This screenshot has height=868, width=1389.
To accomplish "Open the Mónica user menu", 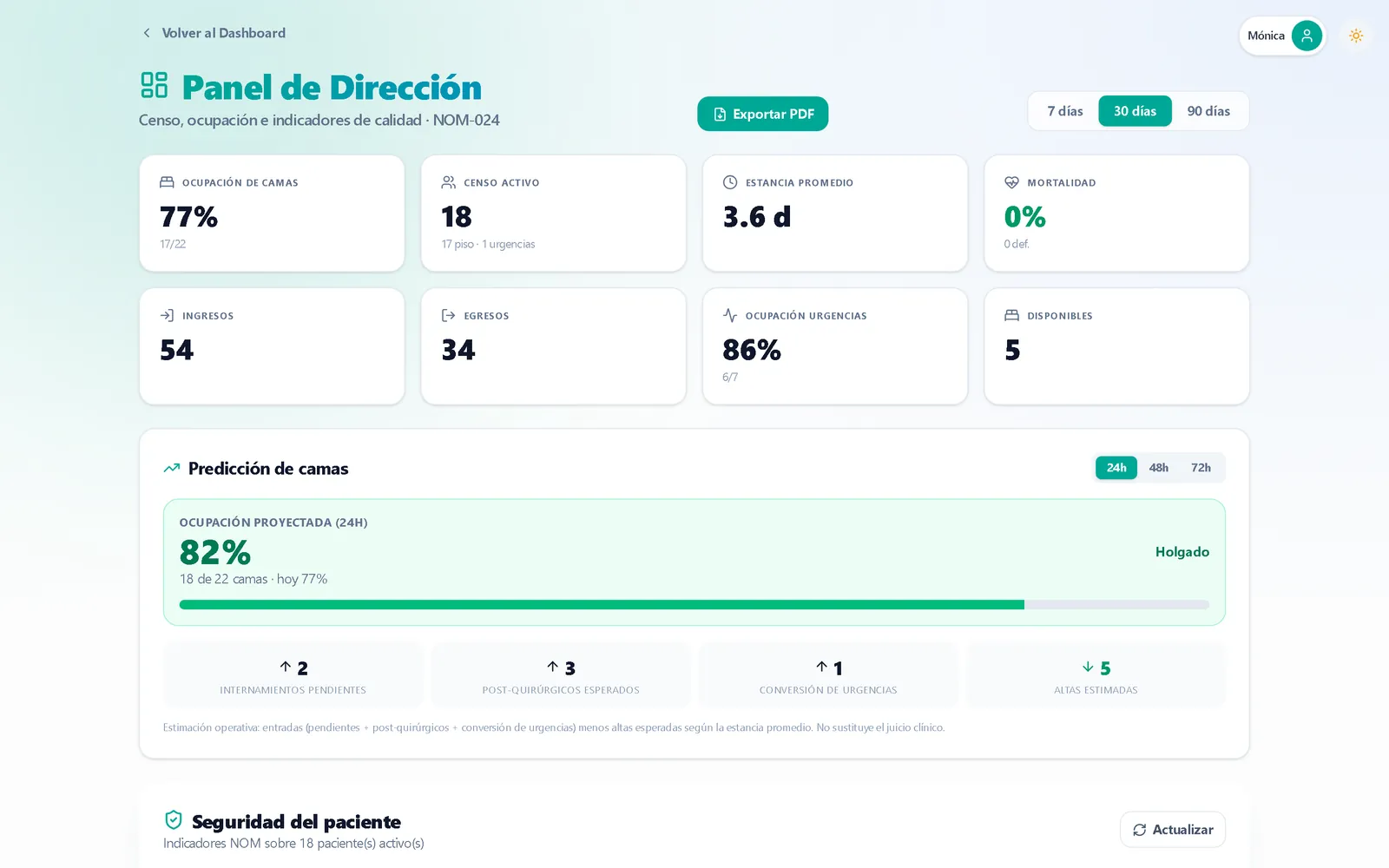I will [x=1282, y=36].
